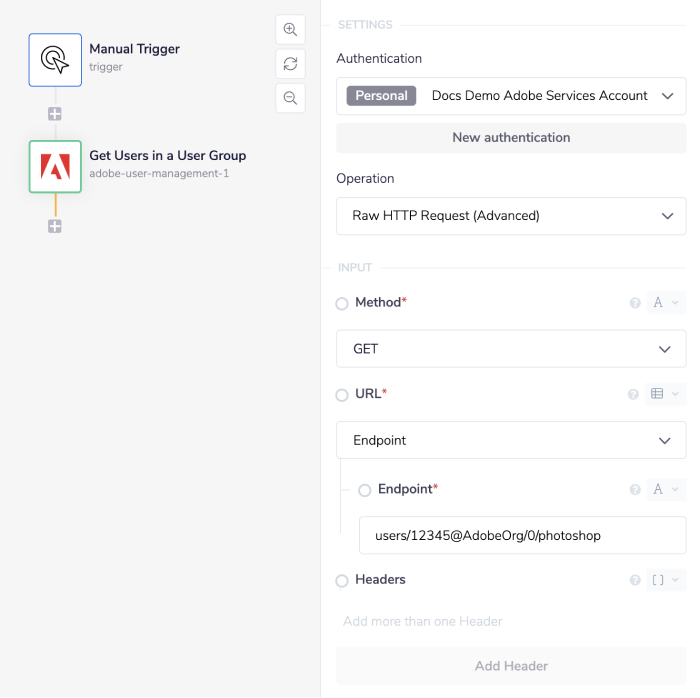The width and height of the screenshot is (700, 698).
Task: Click the New authentication button
Action: (x=511, y=138)
